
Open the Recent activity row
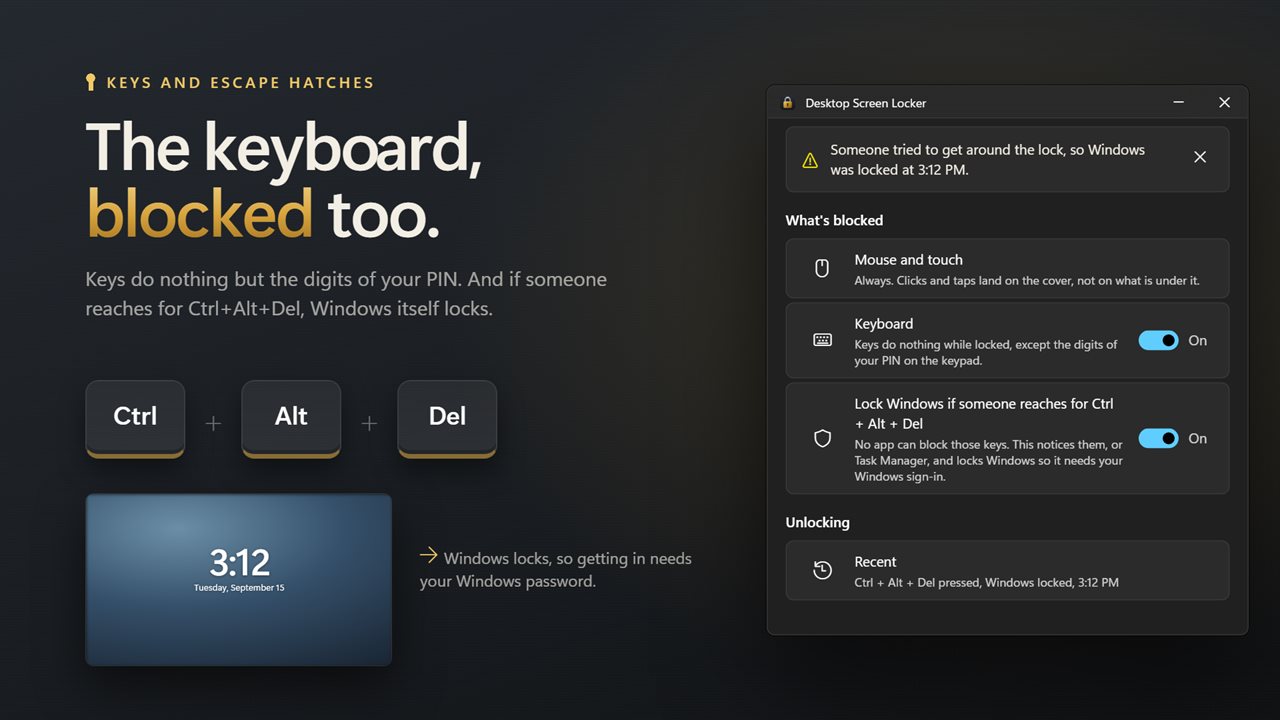point(1007,570)
